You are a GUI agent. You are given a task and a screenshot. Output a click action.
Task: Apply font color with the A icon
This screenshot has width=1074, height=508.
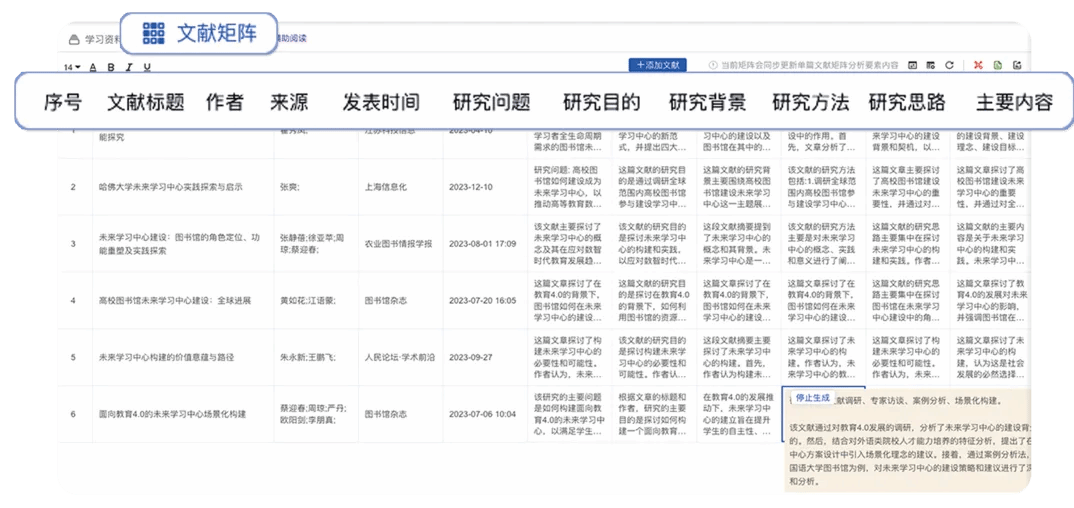(x=94, y=68)
